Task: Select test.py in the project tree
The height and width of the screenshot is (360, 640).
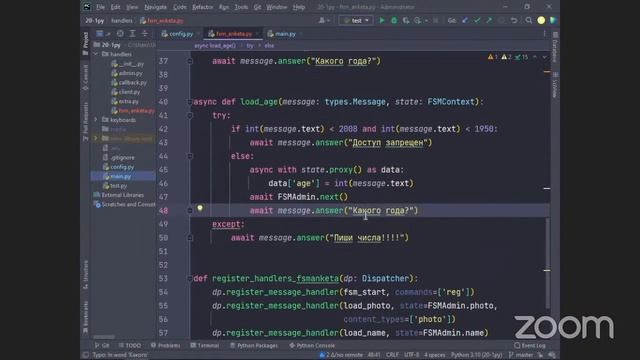Action: pos(115,186)
